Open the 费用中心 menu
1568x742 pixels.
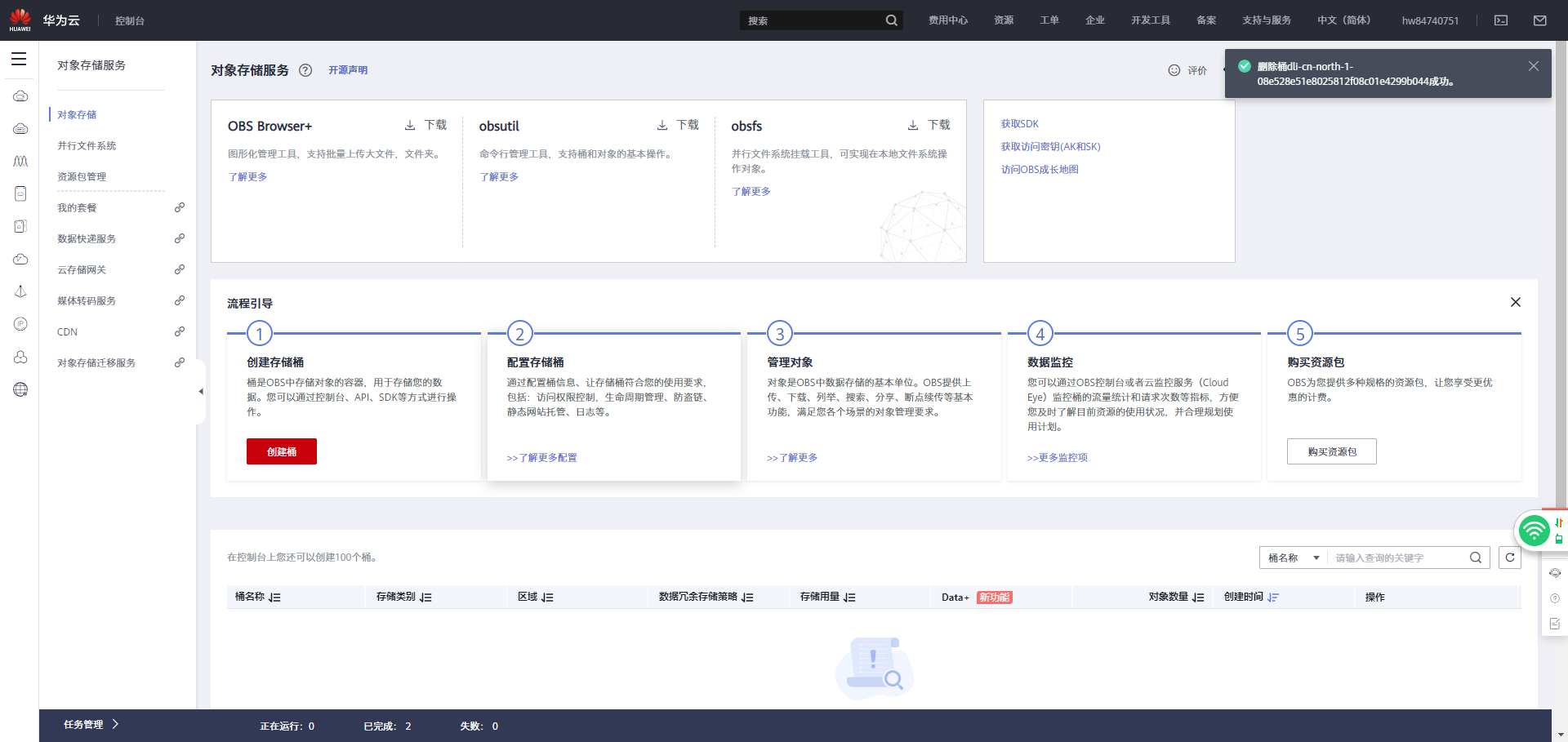(x=948, y=20)
